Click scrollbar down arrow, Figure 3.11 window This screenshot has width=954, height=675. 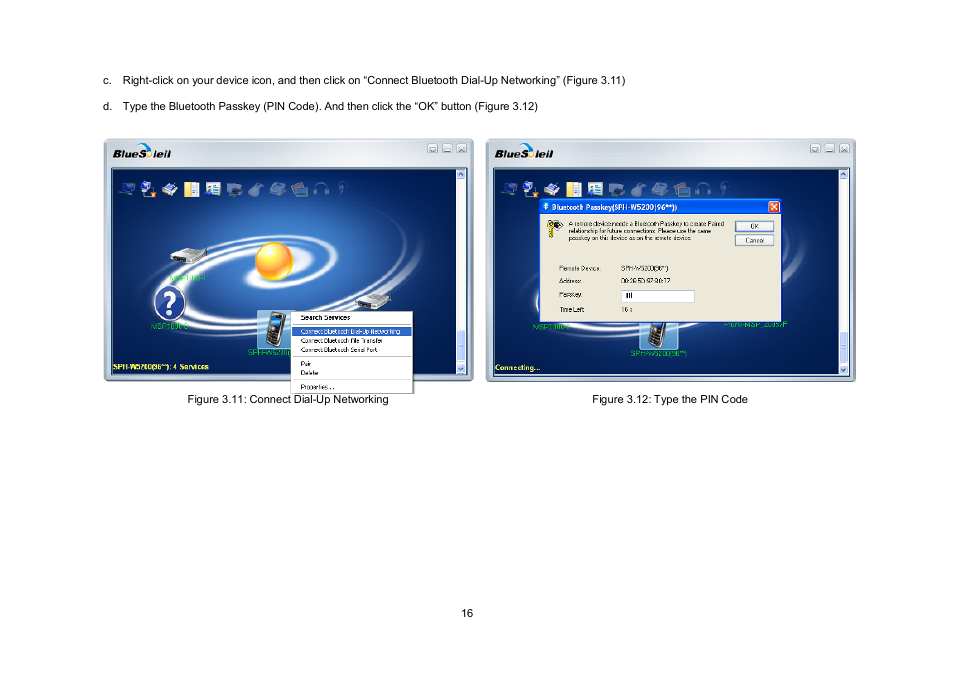[x=461, y=369]
